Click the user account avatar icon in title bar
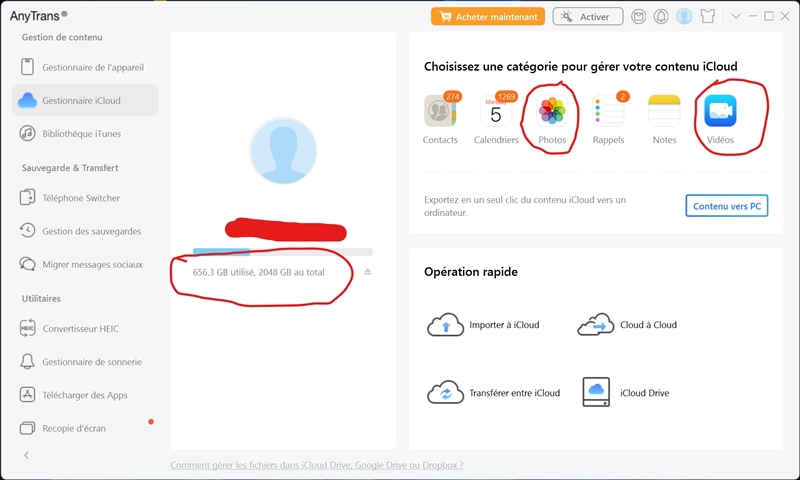 click(x=684, y=16)
